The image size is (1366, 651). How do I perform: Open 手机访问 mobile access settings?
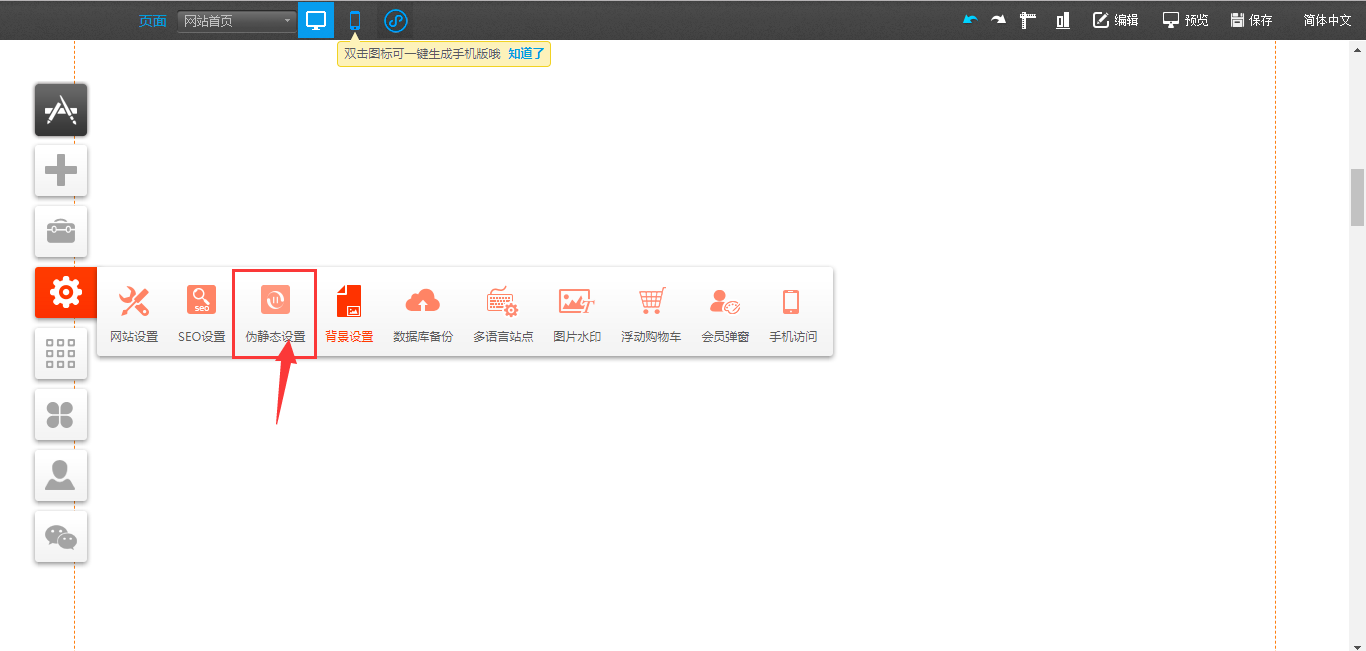792,312
